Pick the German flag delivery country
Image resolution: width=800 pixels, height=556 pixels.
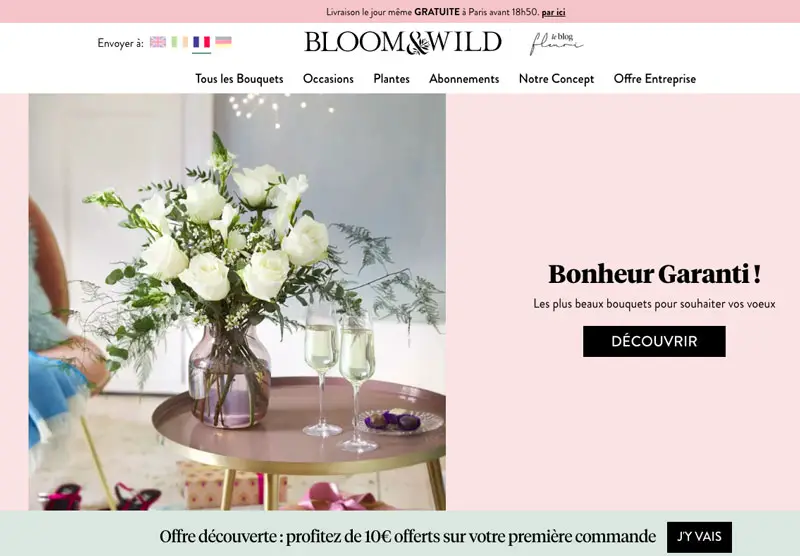click(x=223, y=42)
